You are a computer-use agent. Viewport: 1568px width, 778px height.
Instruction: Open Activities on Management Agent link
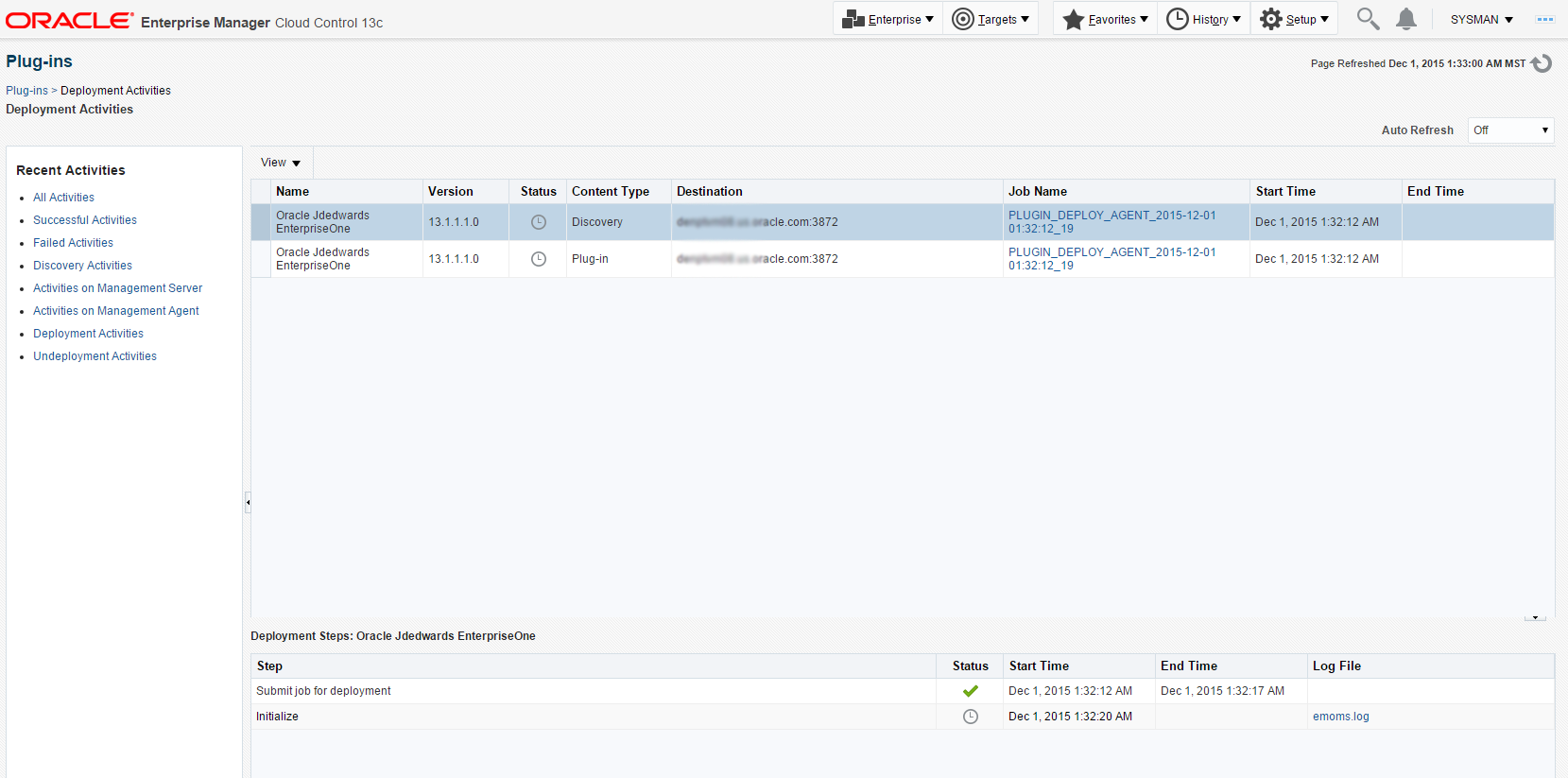click(116, 311)
